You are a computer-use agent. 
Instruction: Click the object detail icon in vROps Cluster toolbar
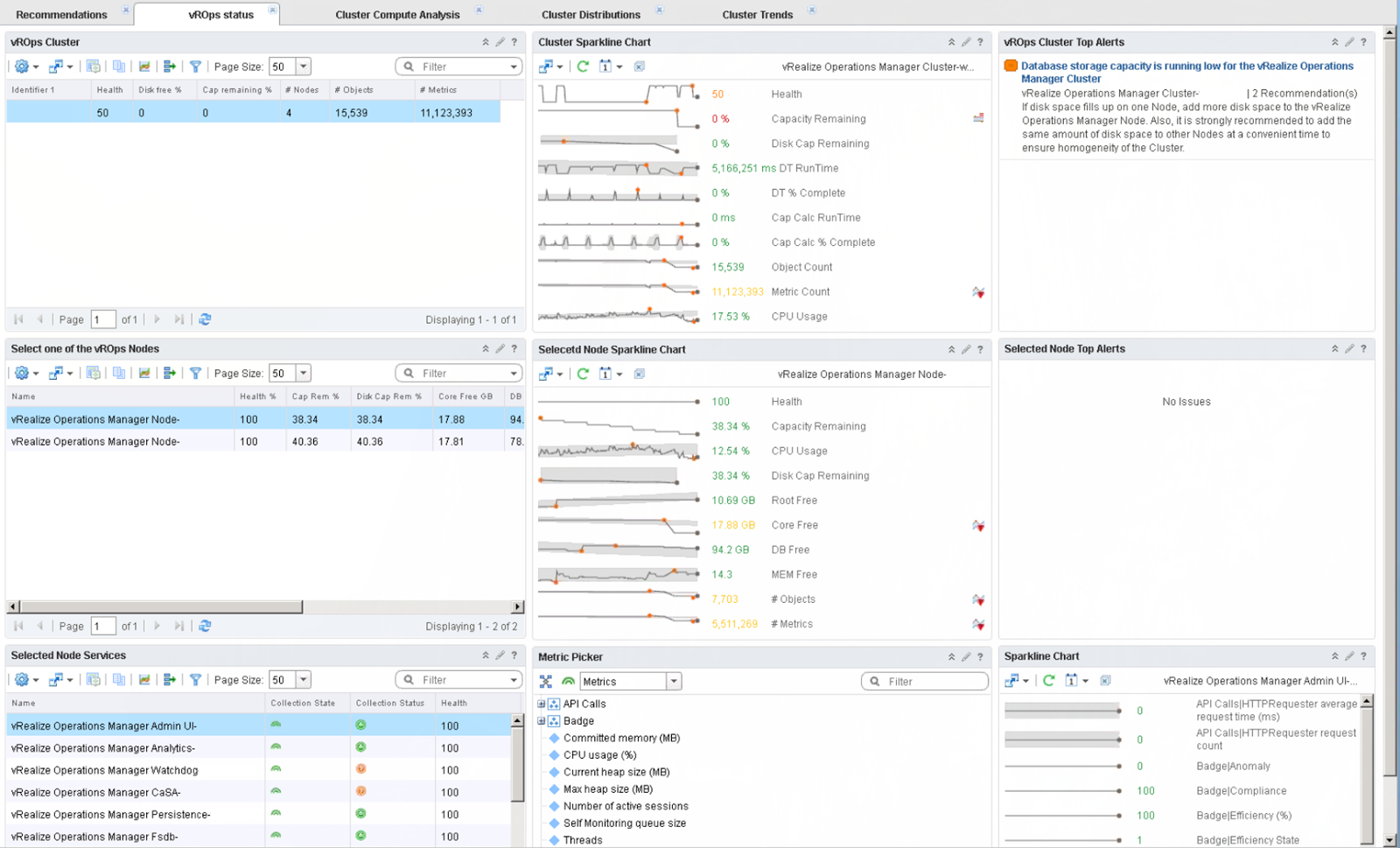pyautogui.click(x=94, y=67)
